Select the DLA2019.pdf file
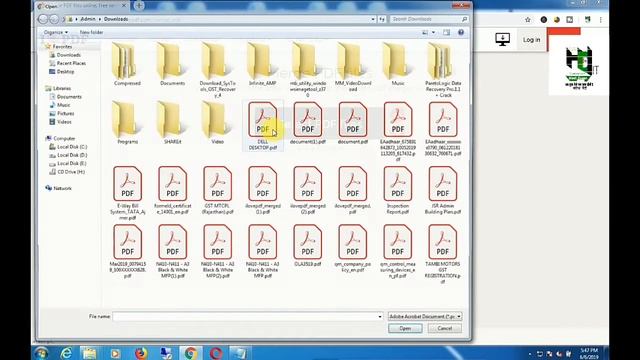Image resolution: width=640 pixels, height=360 pixels. pyautogui.click(x=308, y=246)
